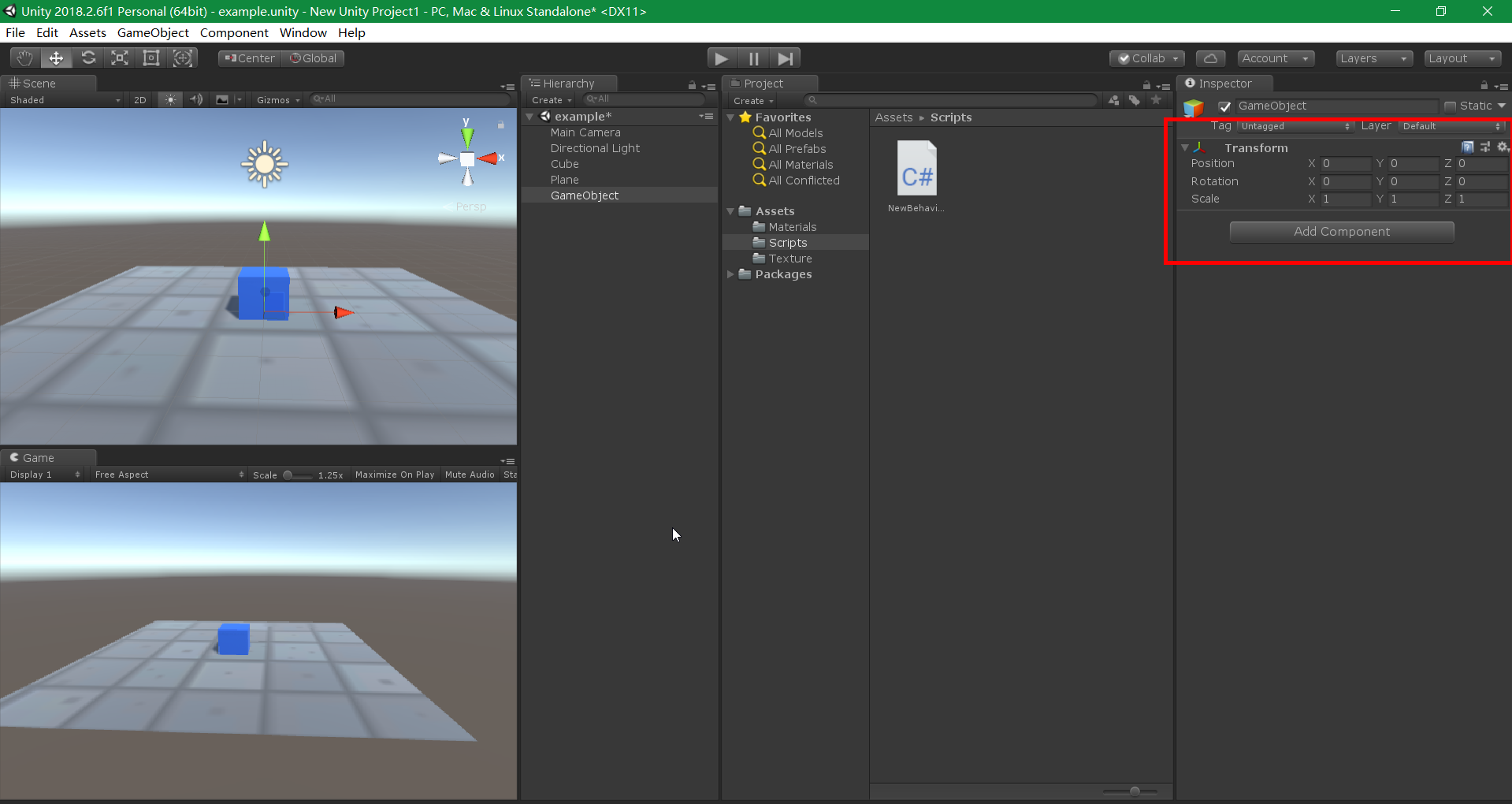Toggle the Inspector panel lock
The height and width of the screenshot is (804, 1512).
click(x=1484, y=85)
